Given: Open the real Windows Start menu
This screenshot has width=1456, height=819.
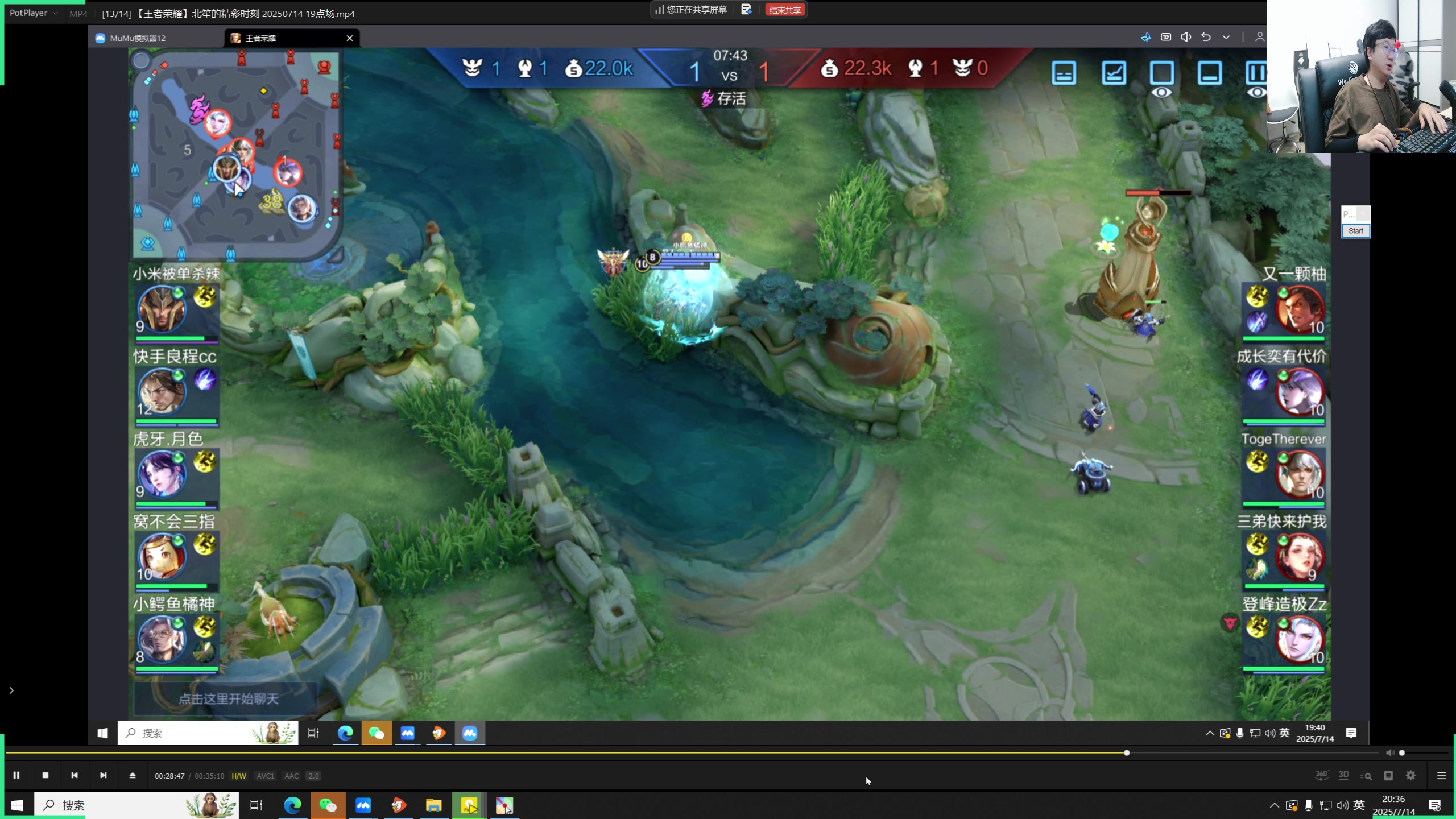Looking at the screenshot, I should (17, 805).
